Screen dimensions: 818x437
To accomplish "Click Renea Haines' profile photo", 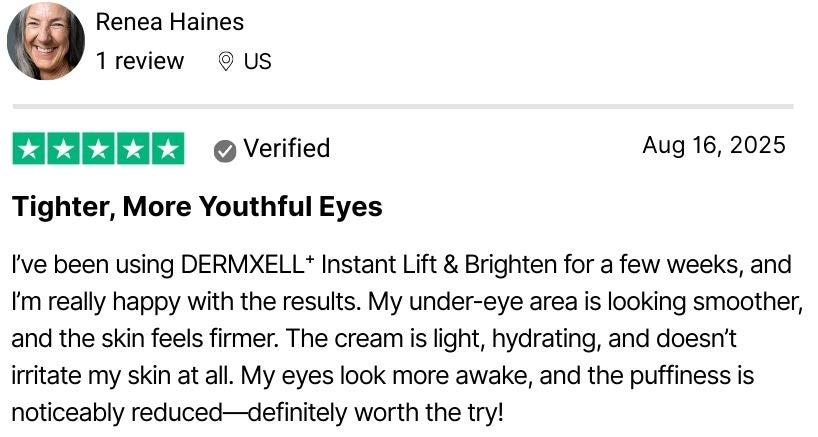I will pos(45,41).
